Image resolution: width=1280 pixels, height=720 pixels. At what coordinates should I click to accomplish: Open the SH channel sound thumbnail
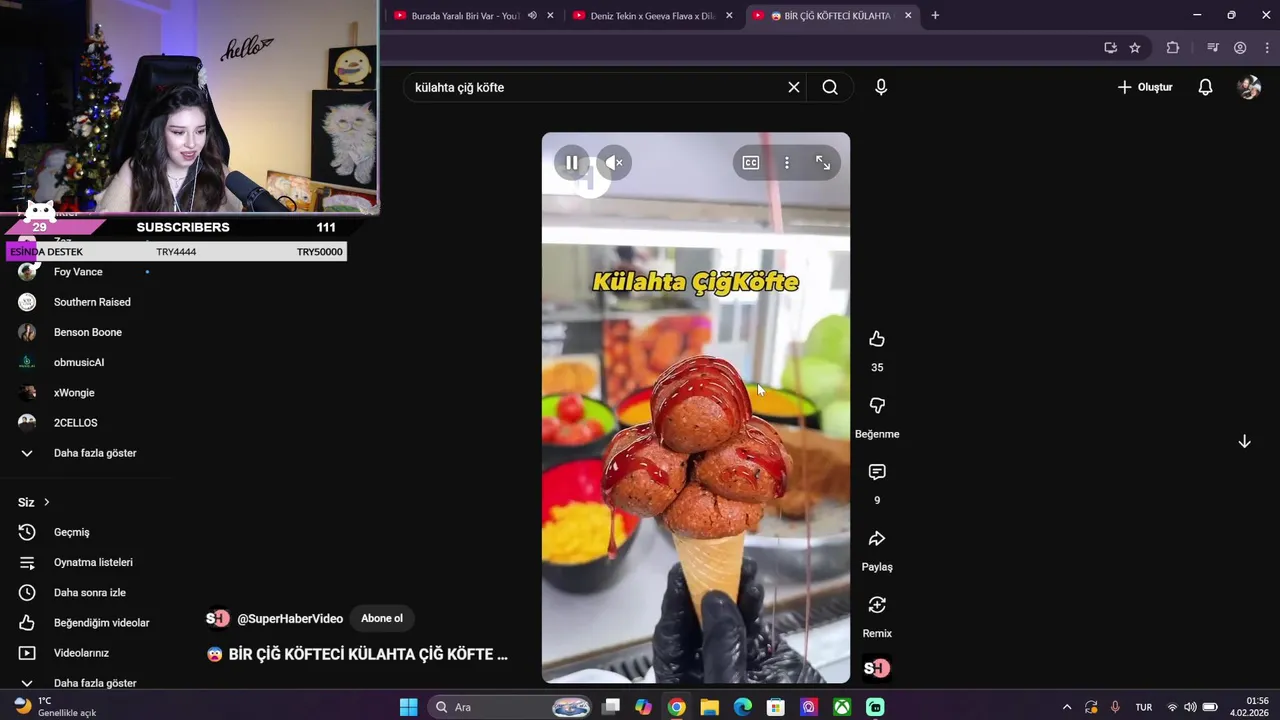pyautogui.click(x=876, y=668)
